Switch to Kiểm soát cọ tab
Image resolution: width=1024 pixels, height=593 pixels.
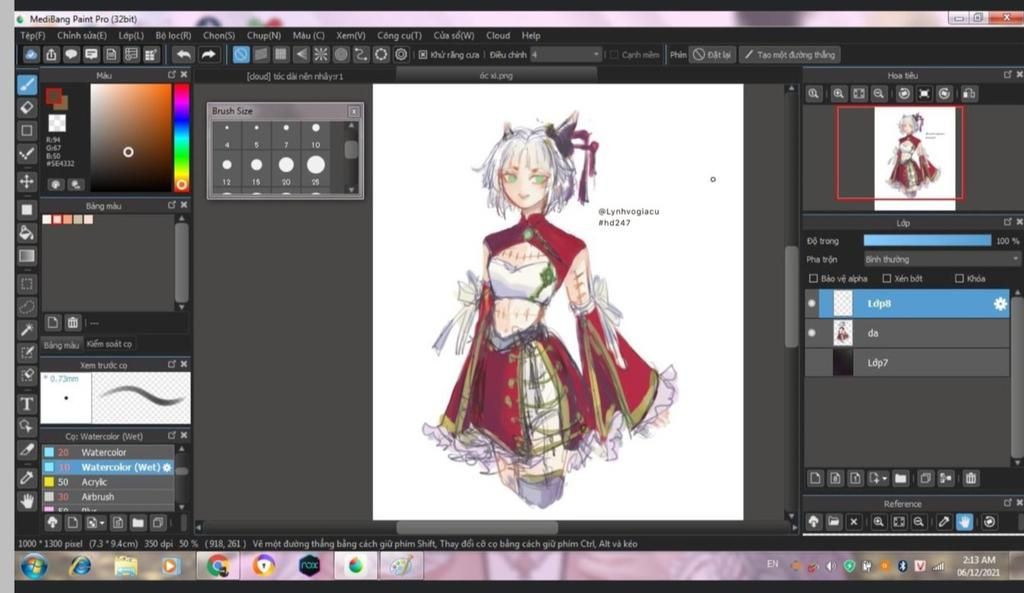tap(109, 344)
